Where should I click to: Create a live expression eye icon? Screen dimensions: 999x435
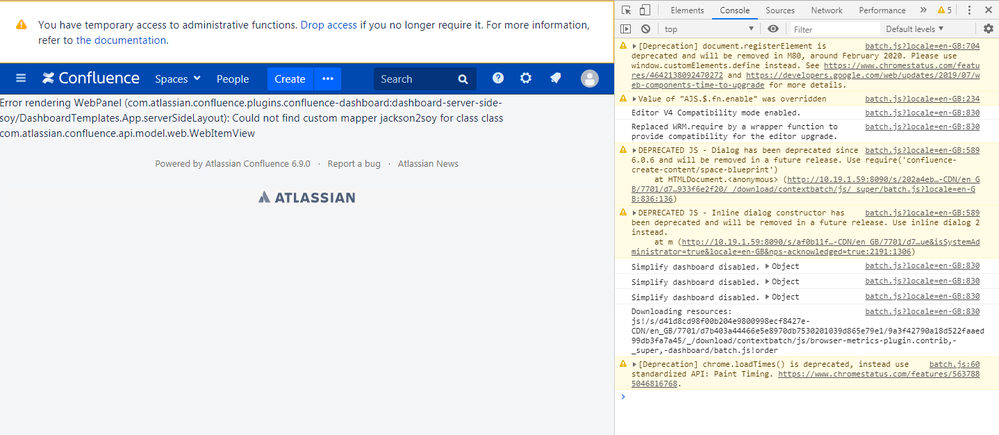773,29
